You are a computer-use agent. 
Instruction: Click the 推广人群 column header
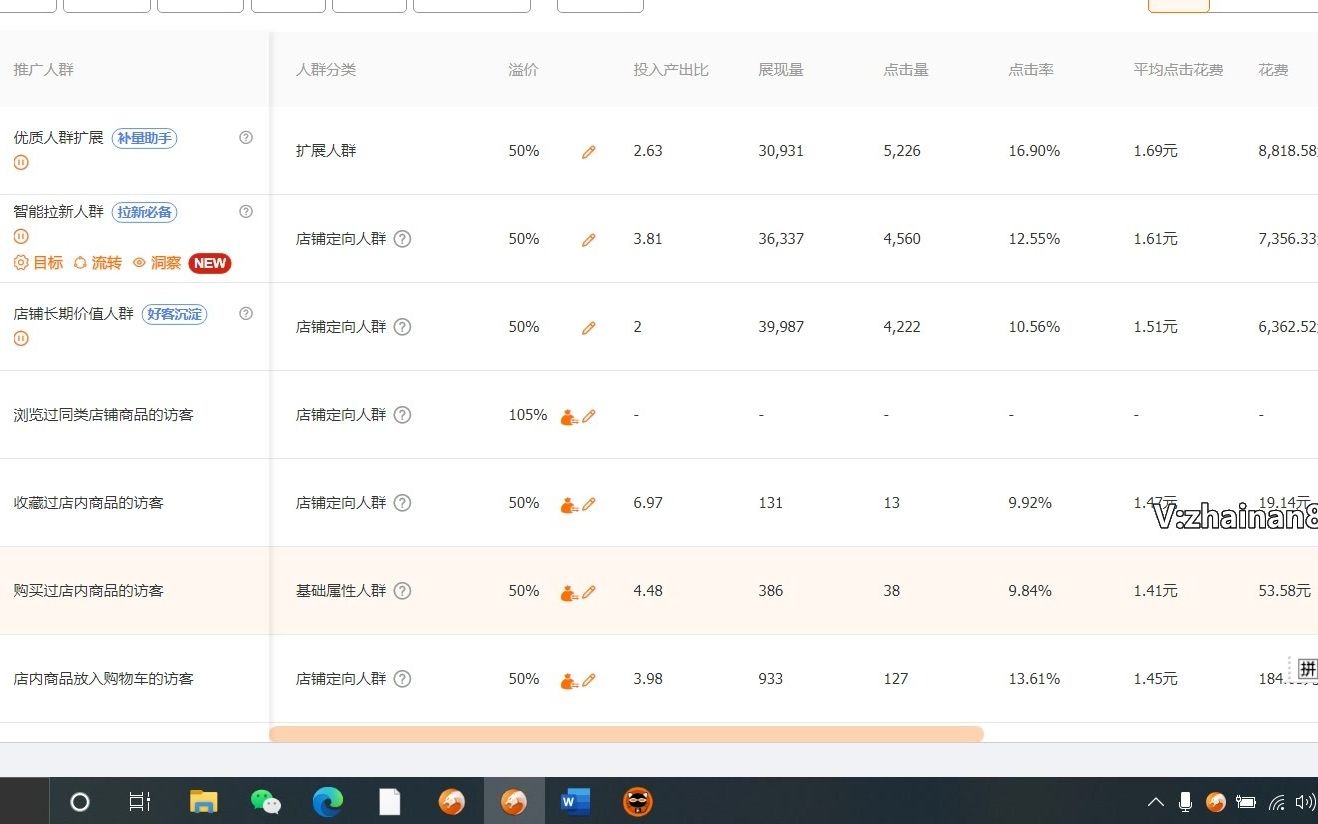(44, 70)
